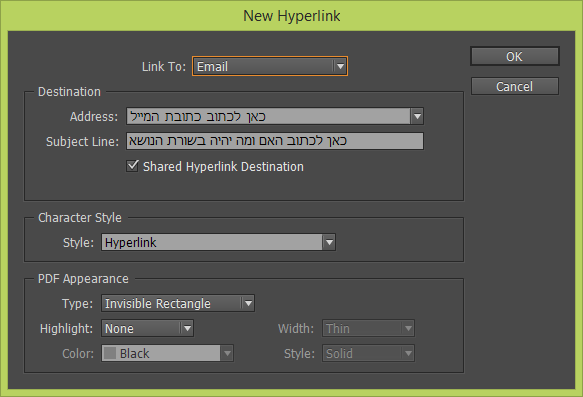This screenshot has height=397, width=583.
Task: Click into the Subject Line field
Action: click(275, 141)
